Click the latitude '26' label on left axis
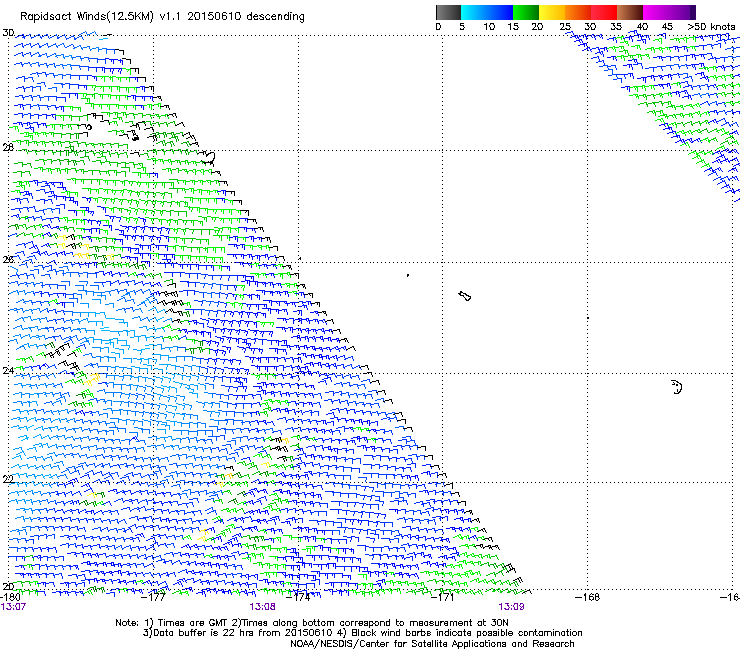This screenshot has width=740, height=650. click(8, 259)
